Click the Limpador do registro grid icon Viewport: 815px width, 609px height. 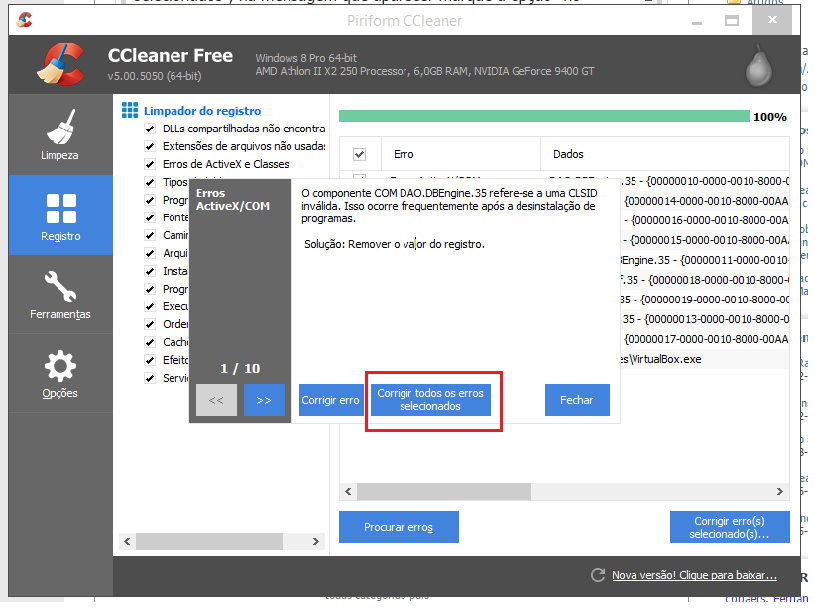point(130,111)
